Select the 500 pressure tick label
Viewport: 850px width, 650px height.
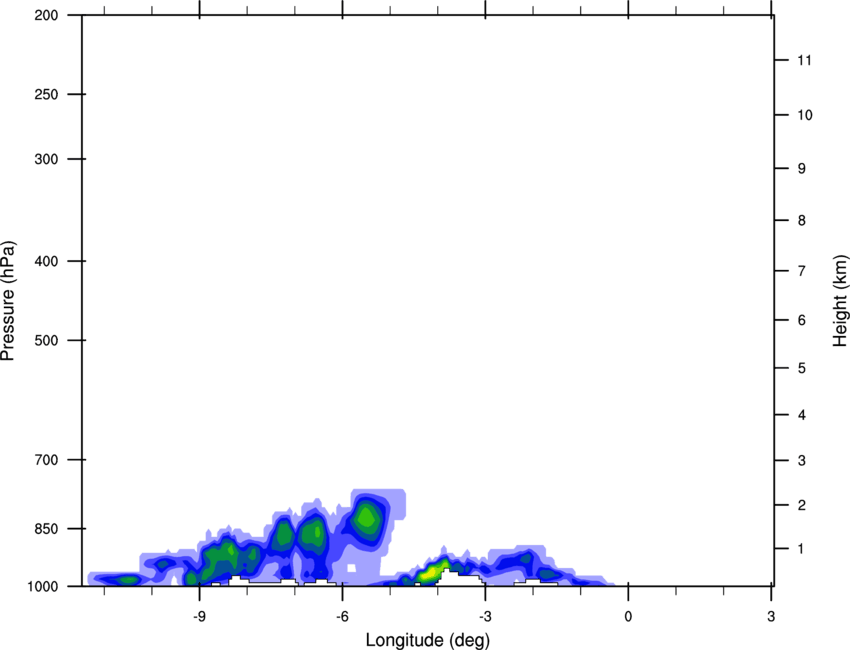click(x=46, y=340)
